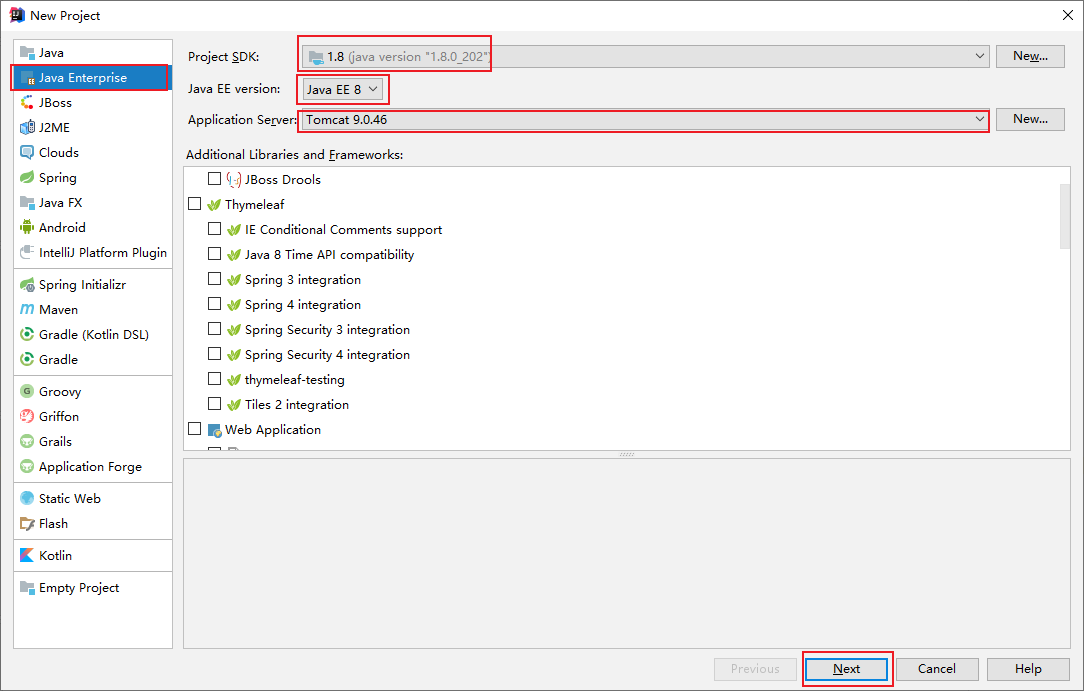Enable Java 8 Time API compatibility checkbox
Screen dimensions: 1085x692
(x=215, y=253)
